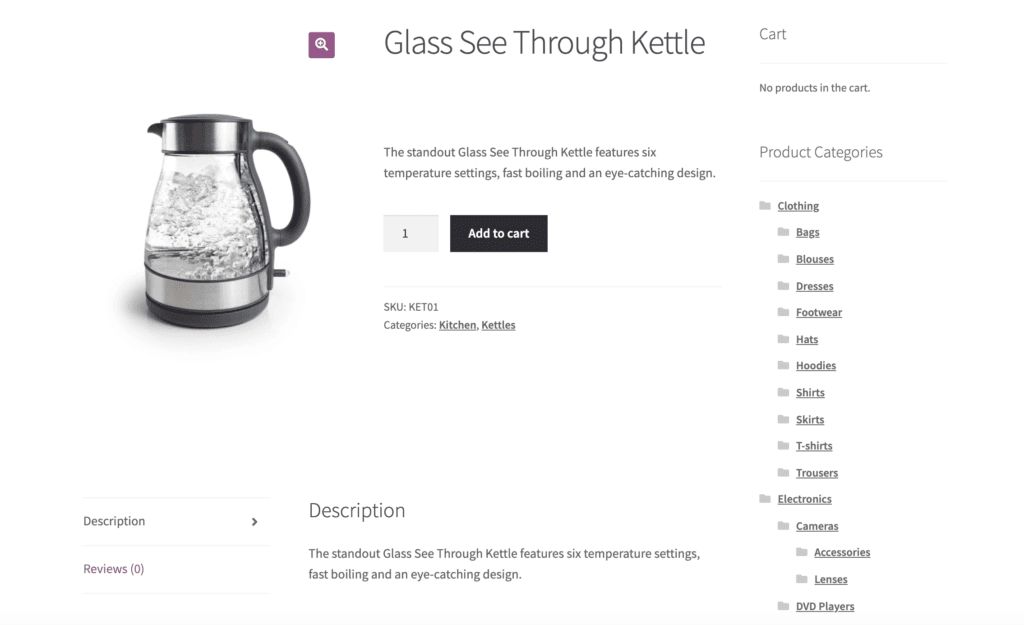This screenshot has height=625, width=1024.
Task: Select the Description tab
Action: 113,521
